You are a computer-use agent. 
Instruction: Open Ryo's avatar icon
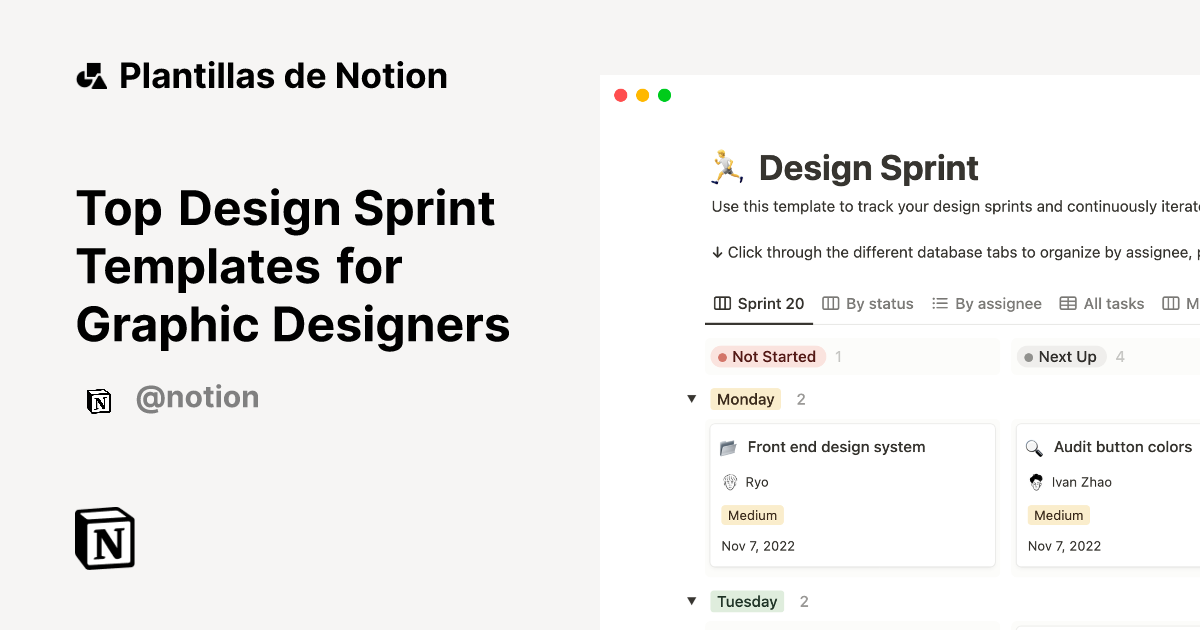[x=730, y=482]
